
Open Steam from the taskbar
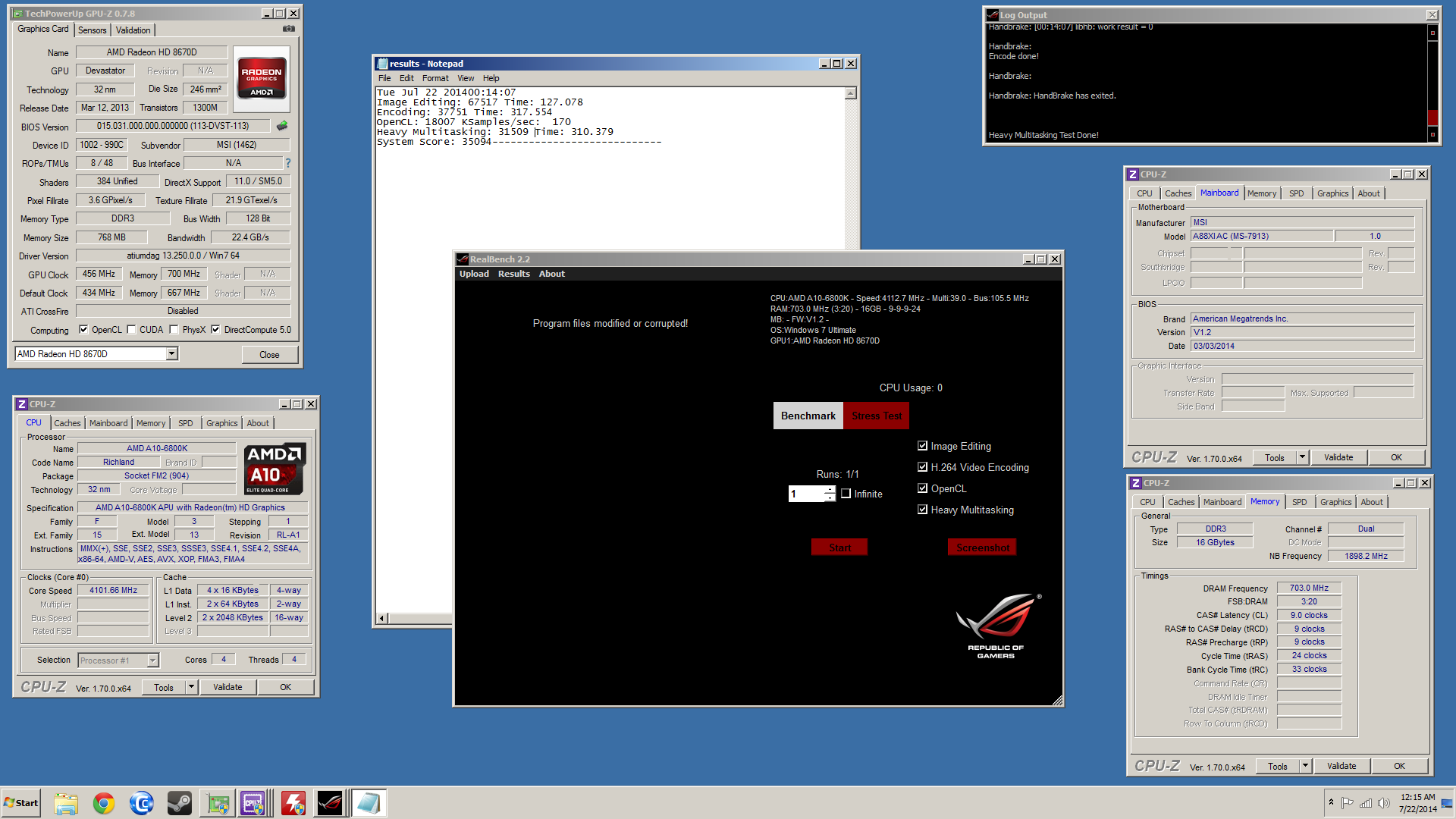pos(180,803)
